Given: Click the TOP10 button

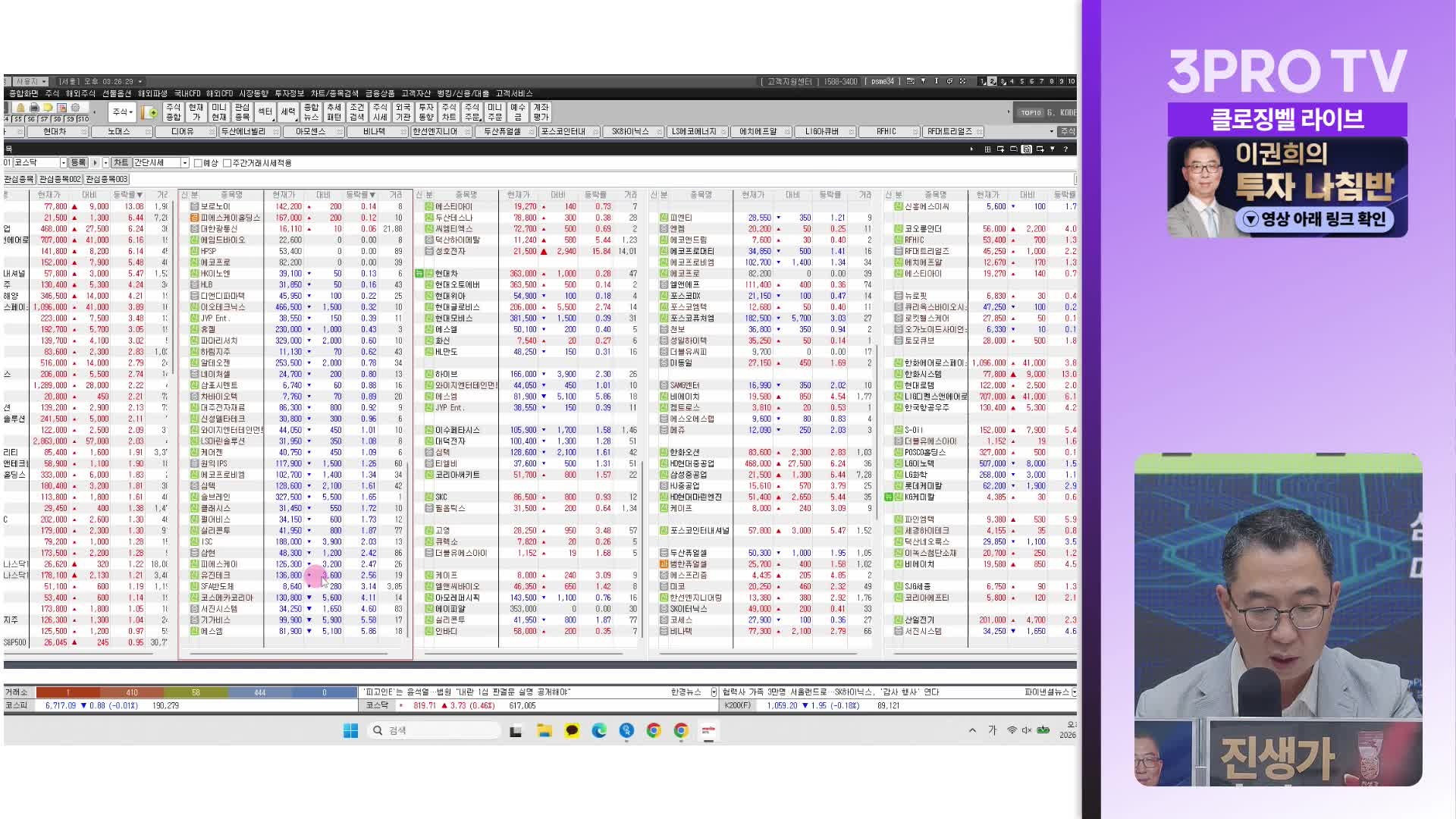Looking at the screenshot, I should (x=1031, y=112).
